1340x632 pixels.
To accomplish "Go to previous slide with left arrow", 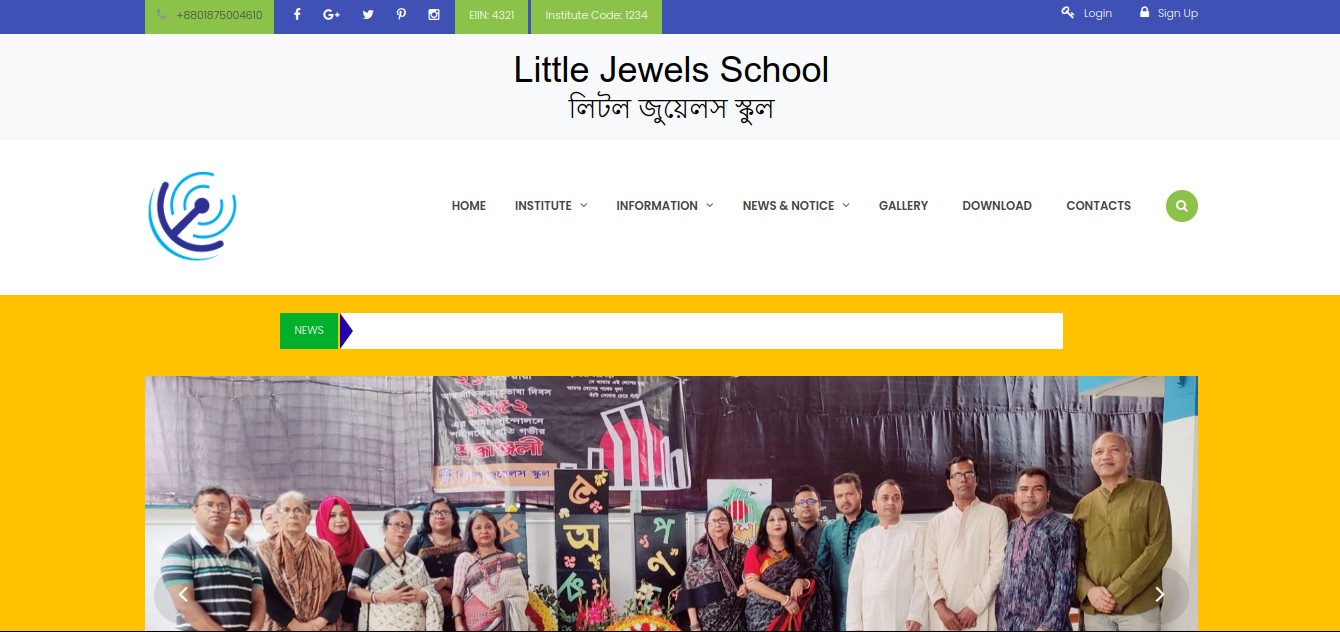I will click(182, 595).
